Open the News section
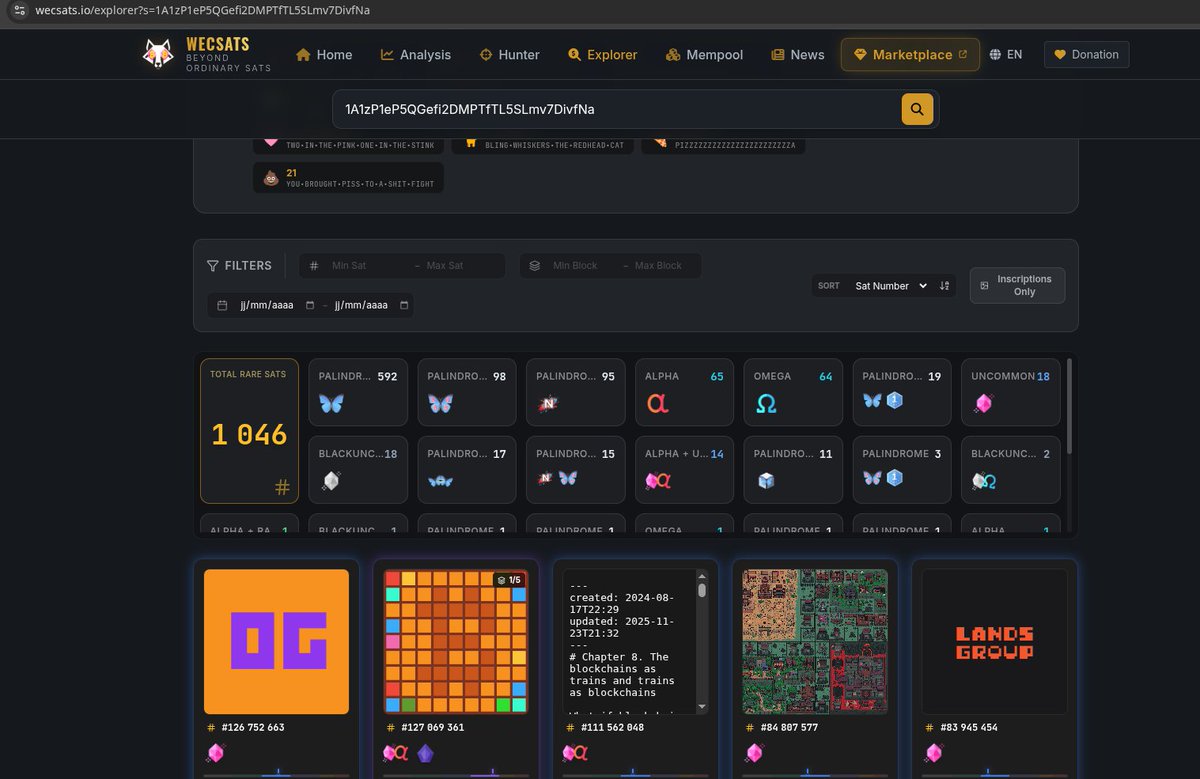 pyautogui.click(x=798, y=55)
